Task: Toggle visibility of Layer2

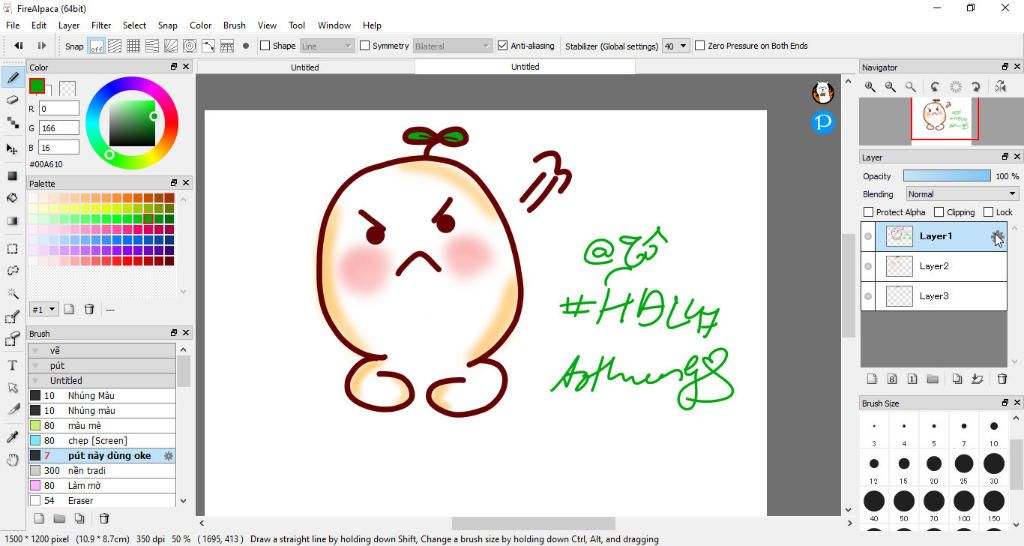Action: tap(868, 266)
